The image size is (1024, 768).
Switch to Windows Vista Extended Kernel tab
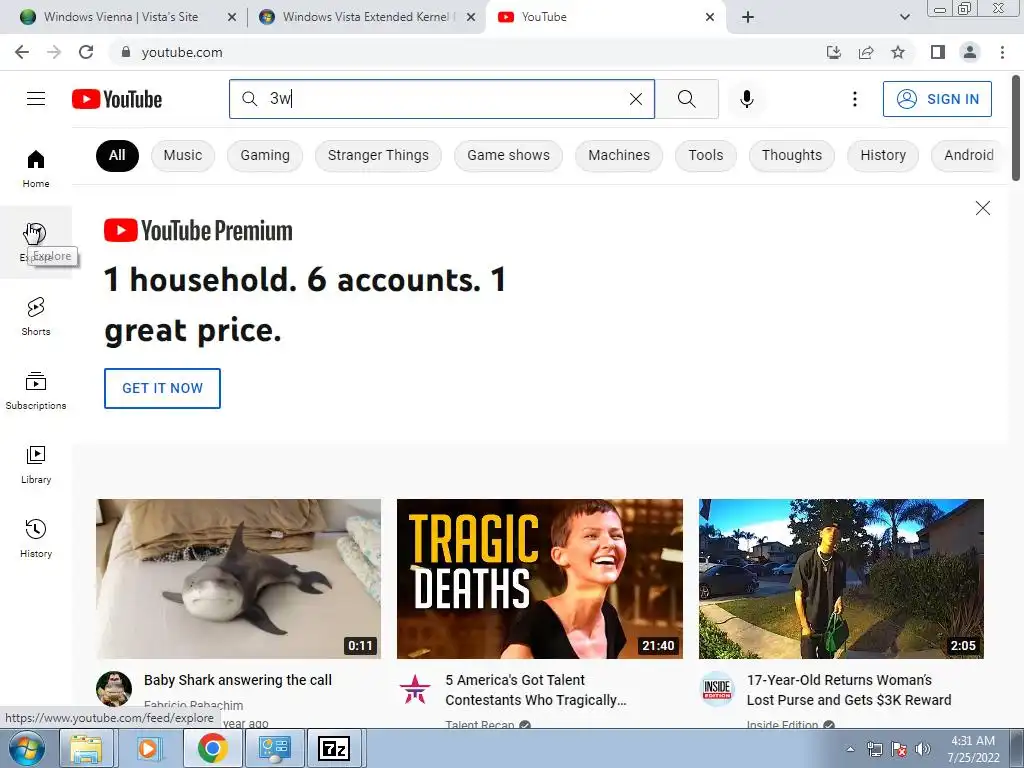pos(366,17)
